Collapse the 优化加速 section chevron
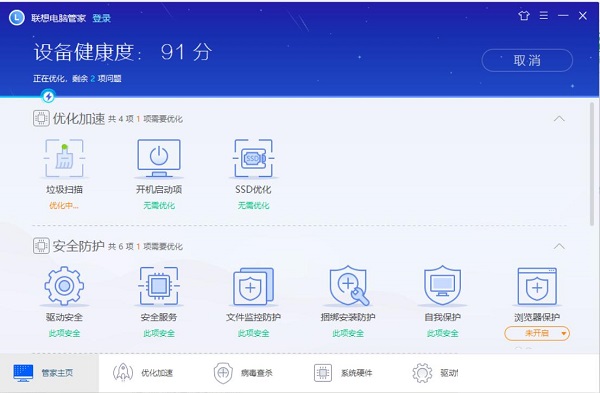Image resolution: width=600 pixels, height=393 pixels. coord(559,119)
